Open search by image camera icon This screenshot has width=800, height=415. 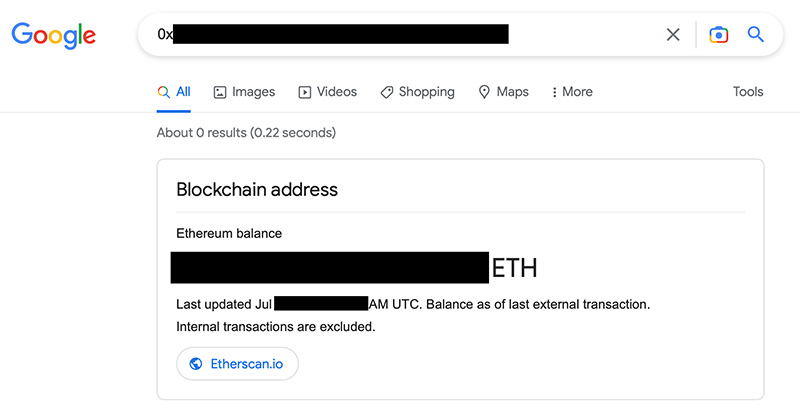(x=718, y=35)
